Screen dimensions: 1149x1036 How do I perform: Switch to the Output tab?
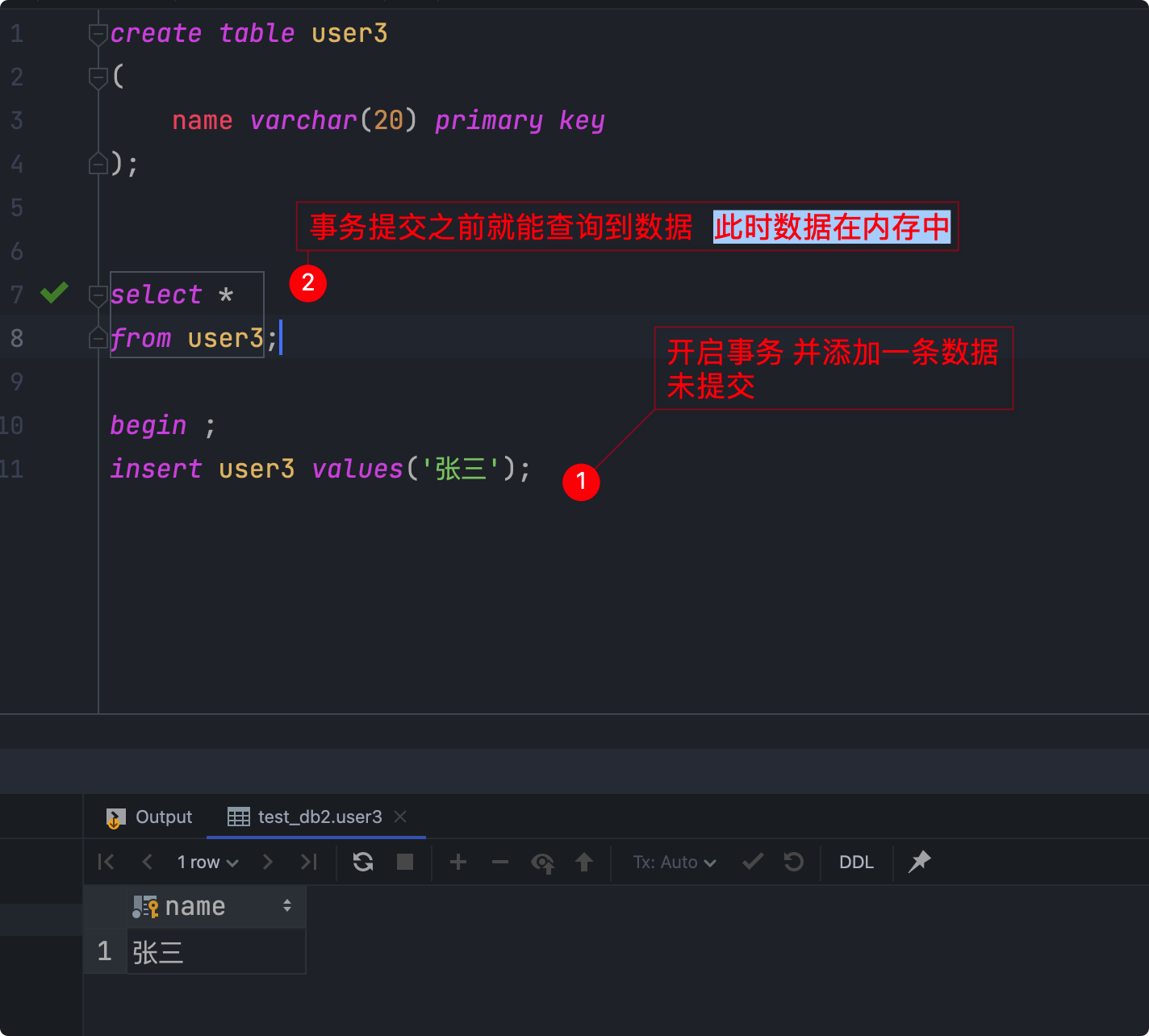pos(149,817)
